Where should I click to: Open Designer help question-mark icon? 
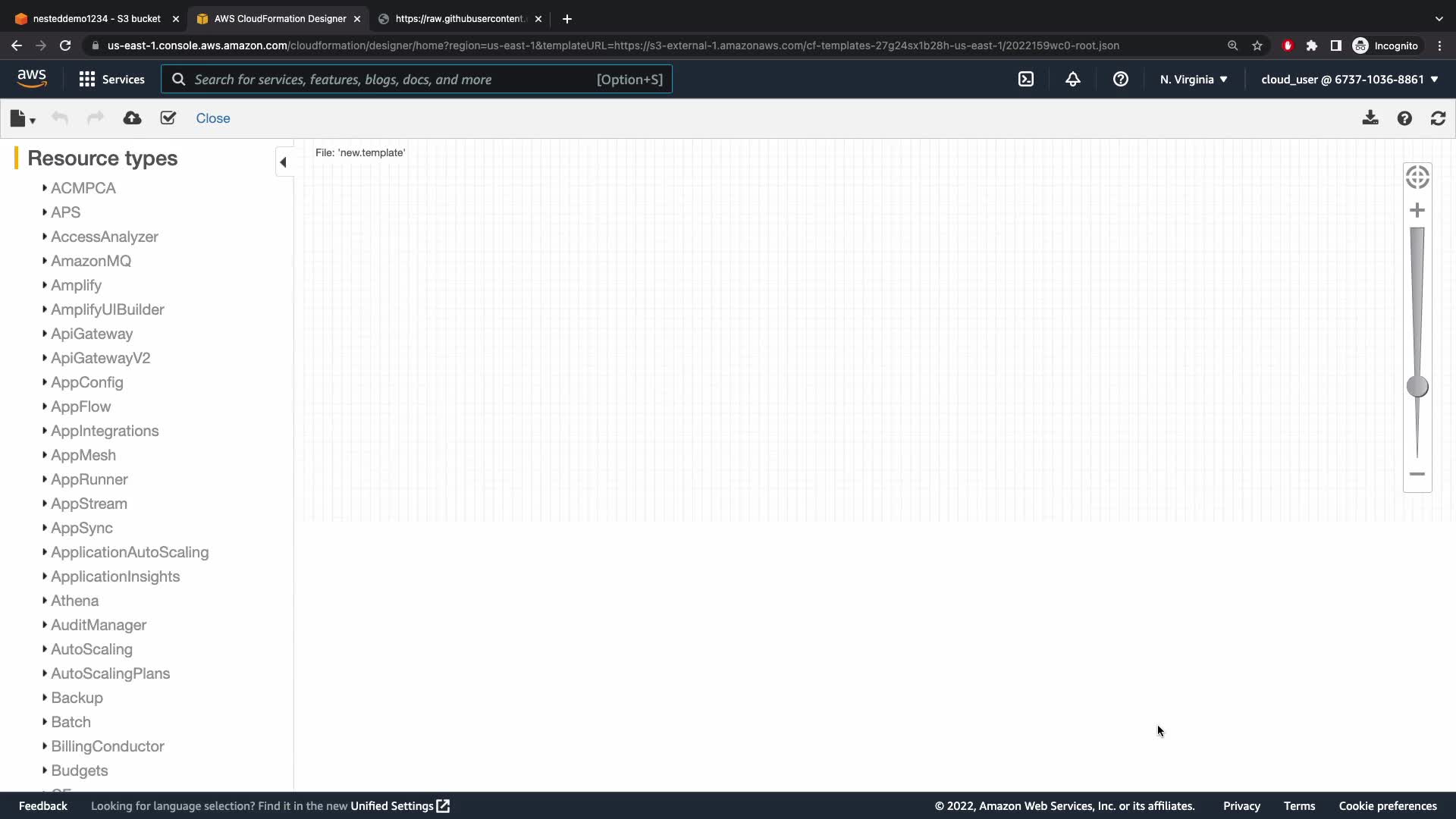(1404, 118)
